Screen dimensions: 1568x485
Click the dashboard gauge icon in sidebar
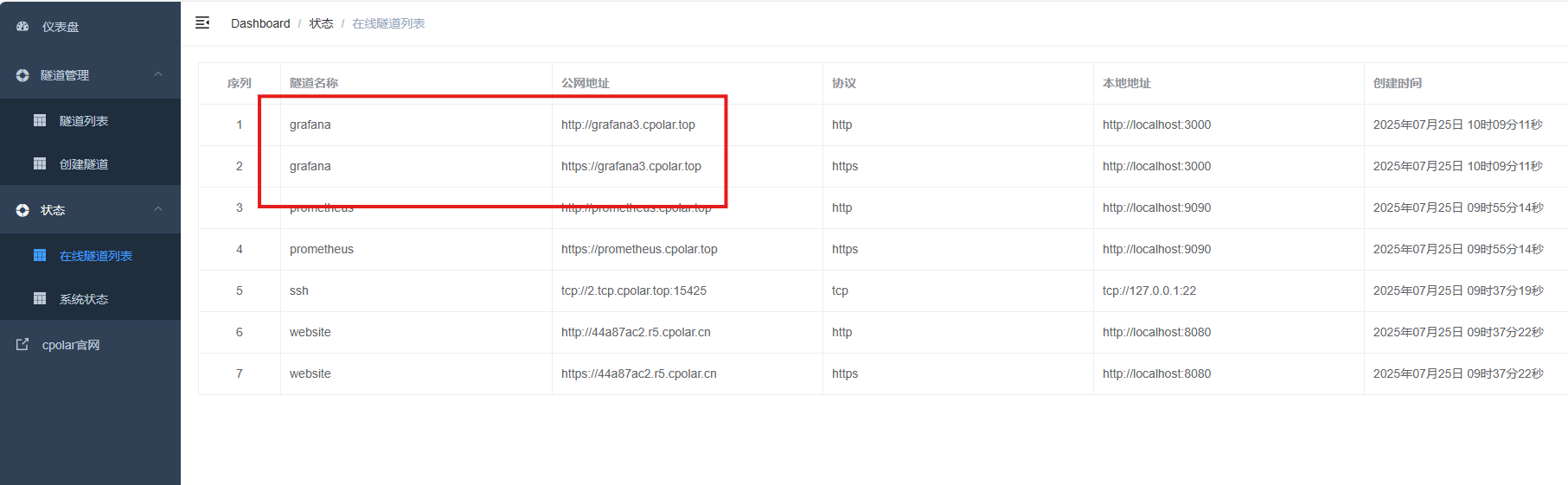point(22,27)
